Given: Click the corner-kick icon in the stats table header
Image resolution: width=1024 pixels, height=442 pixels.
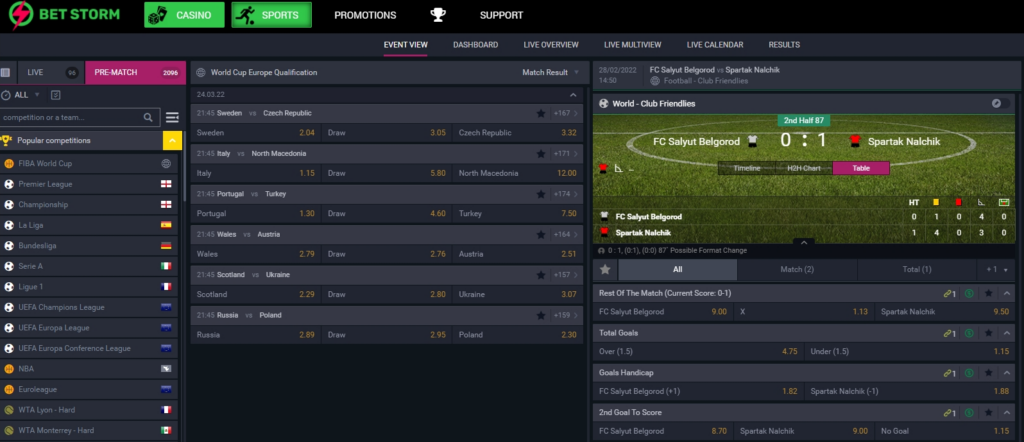Looking at the screenshot, I should (980, 202).
